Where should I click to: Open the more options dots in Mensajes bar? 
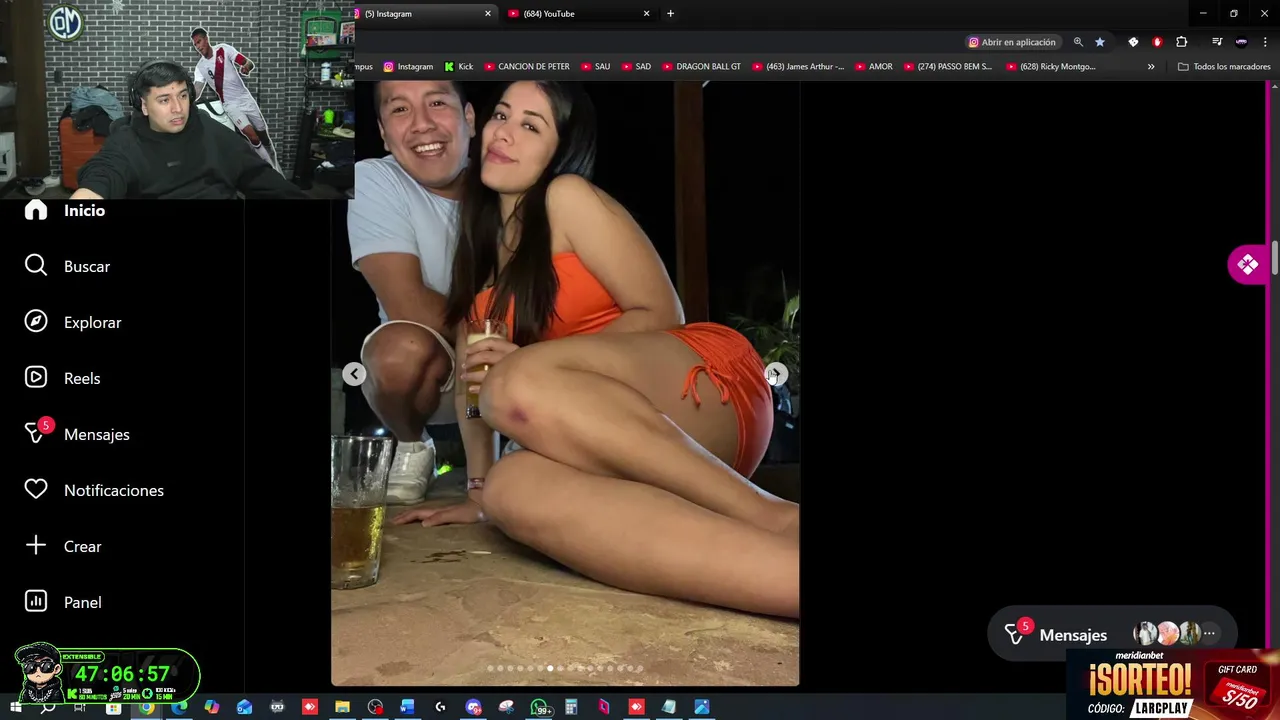click(1209, 634)
